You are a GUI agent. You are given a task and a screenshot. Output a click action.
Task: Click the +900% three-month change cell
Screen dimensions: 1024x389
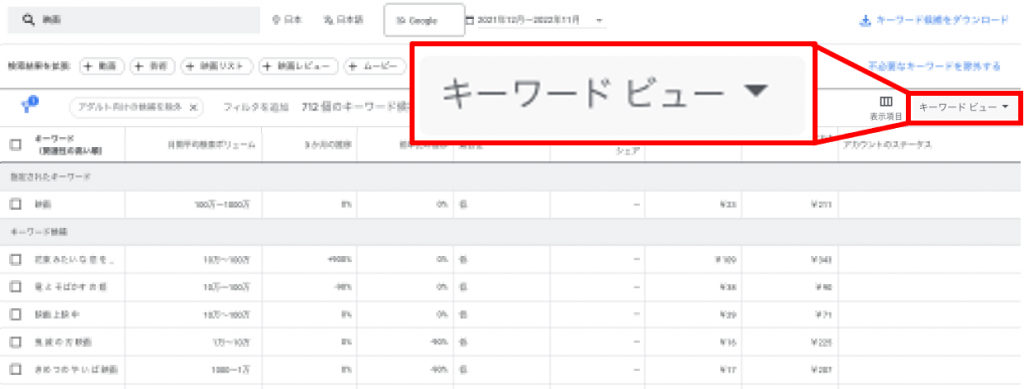point(340,259)
